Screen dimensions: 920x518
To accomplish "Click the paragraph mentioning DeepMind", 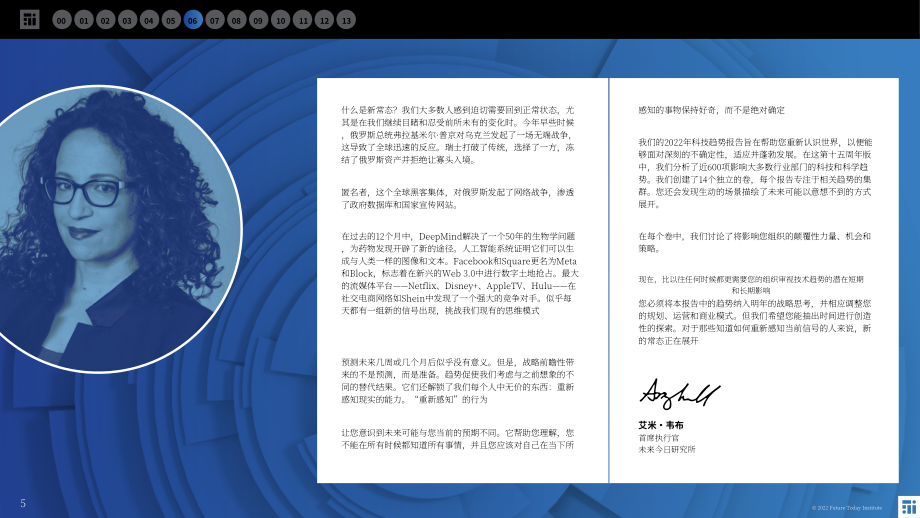I will point(459,273).
